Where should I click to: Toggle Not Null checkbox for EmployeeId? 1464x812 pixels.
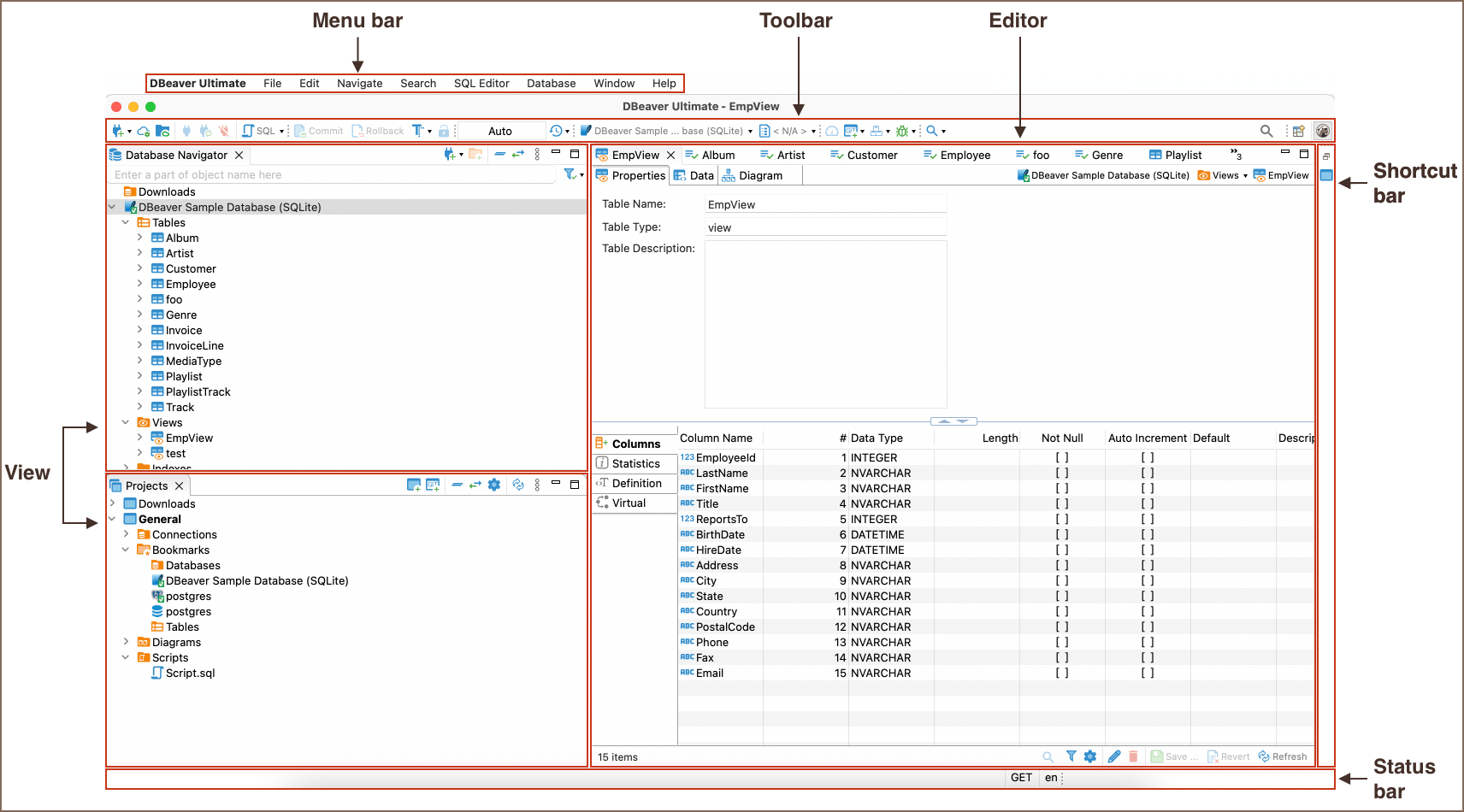1062,458
